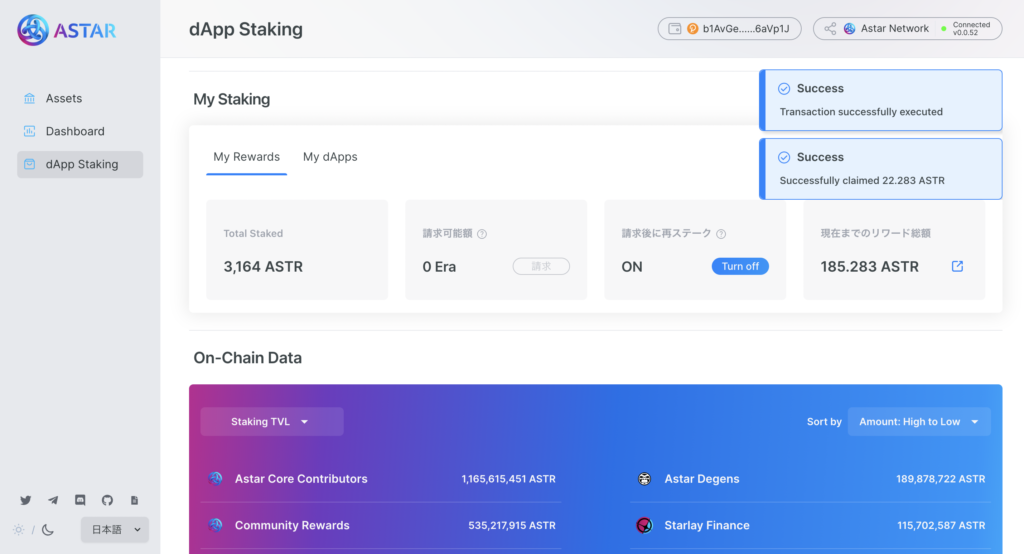Click the 'Total Staked' label
This screenshot has height=554, width=1024.
(x=253, y=233)
